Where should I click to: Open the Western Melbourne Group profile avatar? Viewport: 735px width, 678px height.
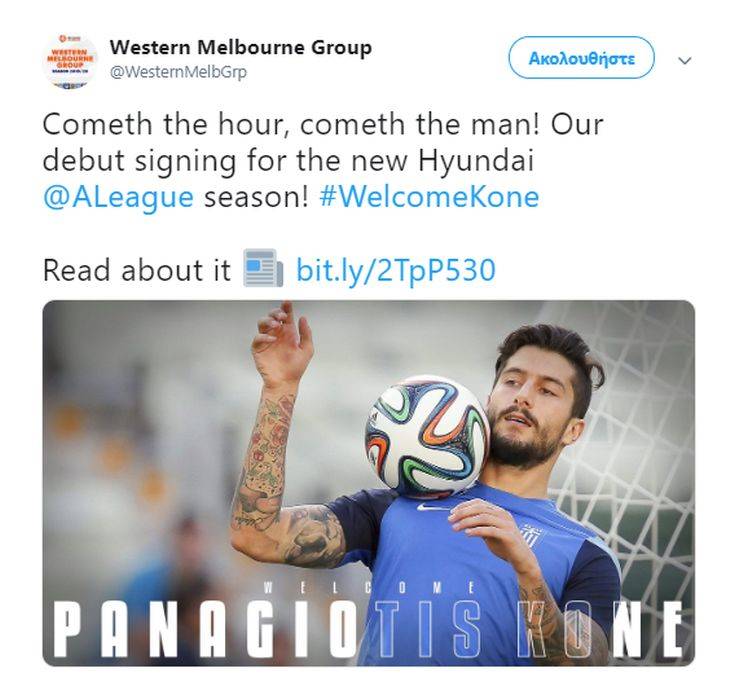pos(70,61)
